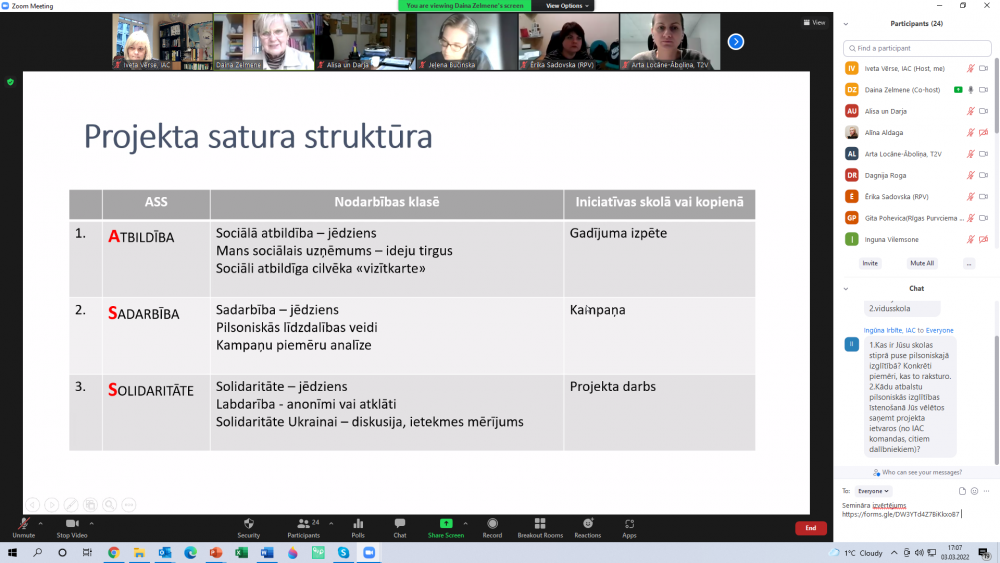Toggle Stop Video camera button
1000x563 pixels.
tap(71, 524)
